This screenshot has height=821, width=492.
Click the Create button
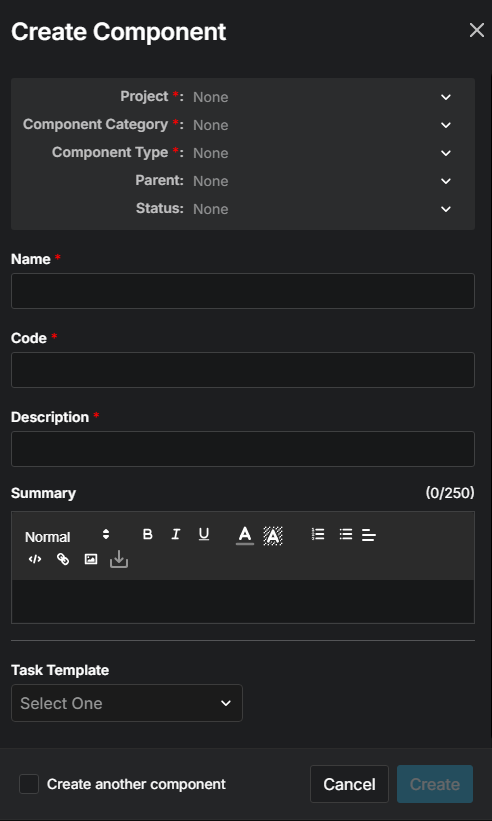pos(435,784)
